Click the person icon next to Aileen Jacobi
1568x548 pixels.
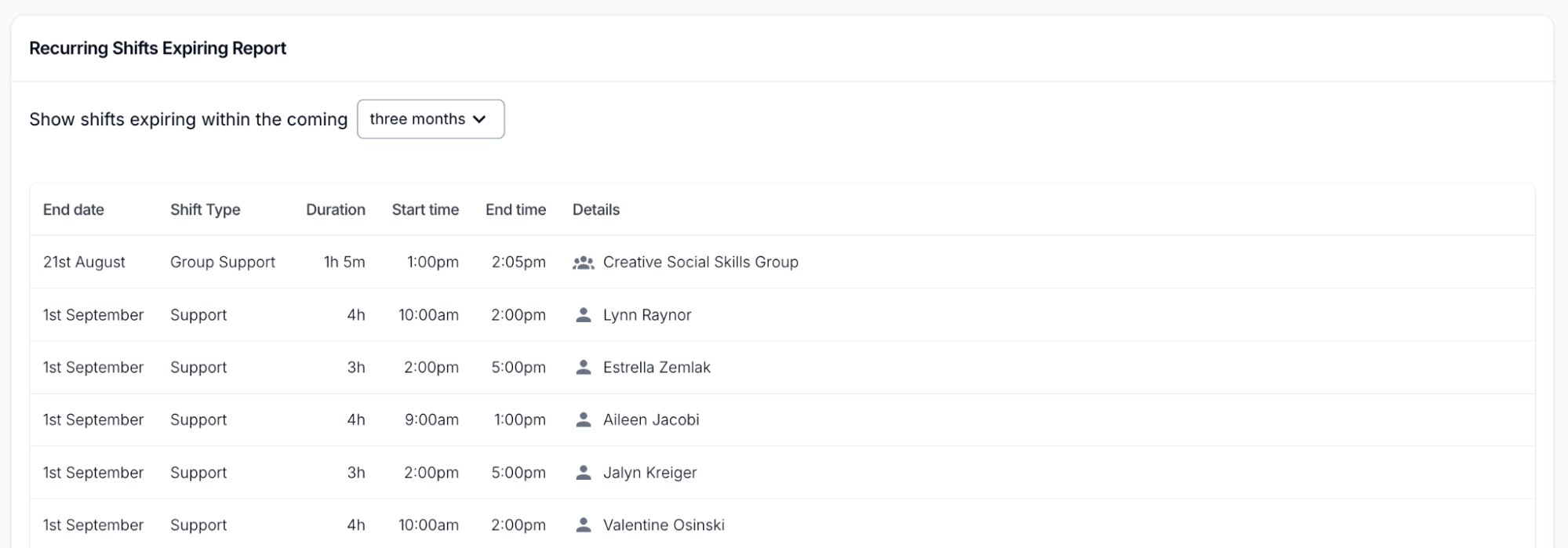pyautogui.click(x=583, y=420)
